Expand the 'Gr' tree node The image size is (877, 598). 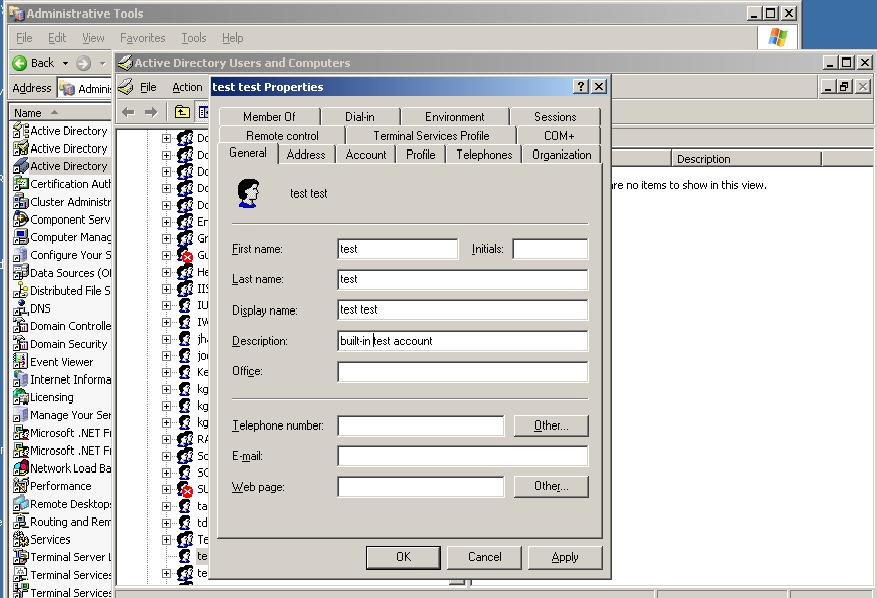click(x=166, y=238)
